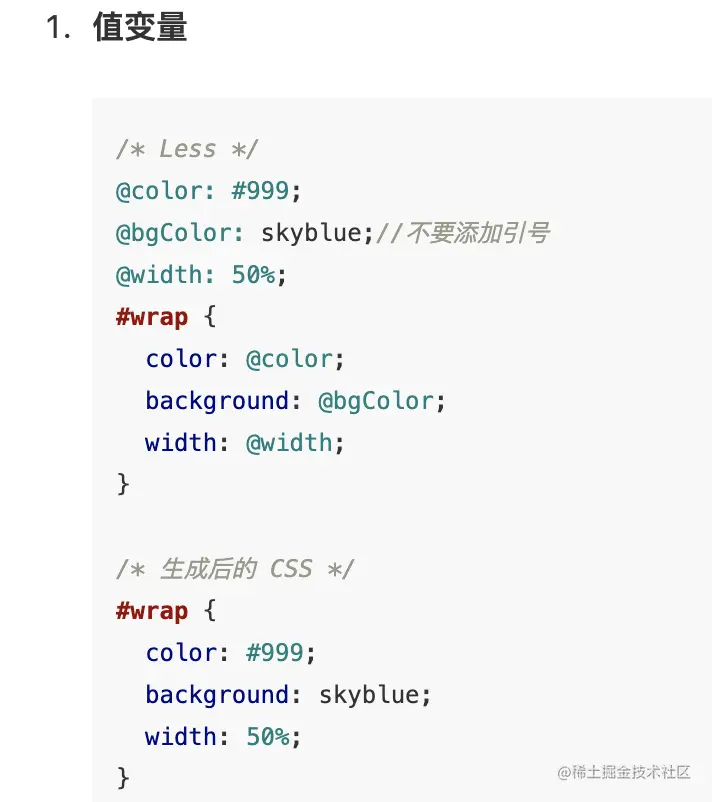
Task: Click the 稀土掘金技术社区 watermark
Action: (x=624, y=772)
